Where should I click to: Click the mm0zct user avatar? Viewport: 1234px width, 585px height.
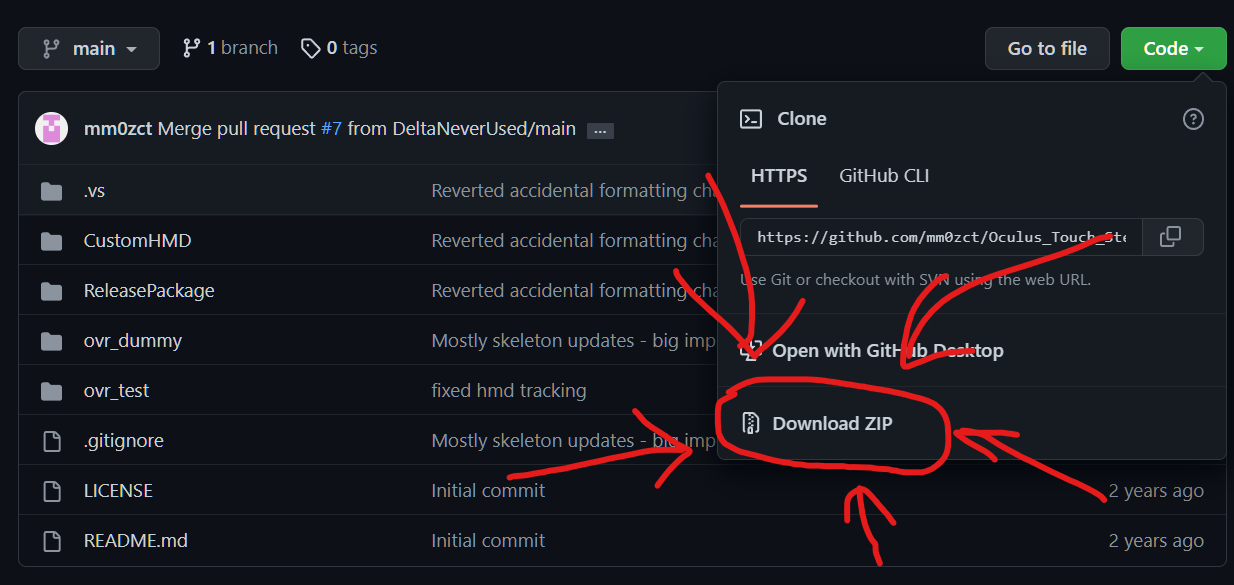51,128
